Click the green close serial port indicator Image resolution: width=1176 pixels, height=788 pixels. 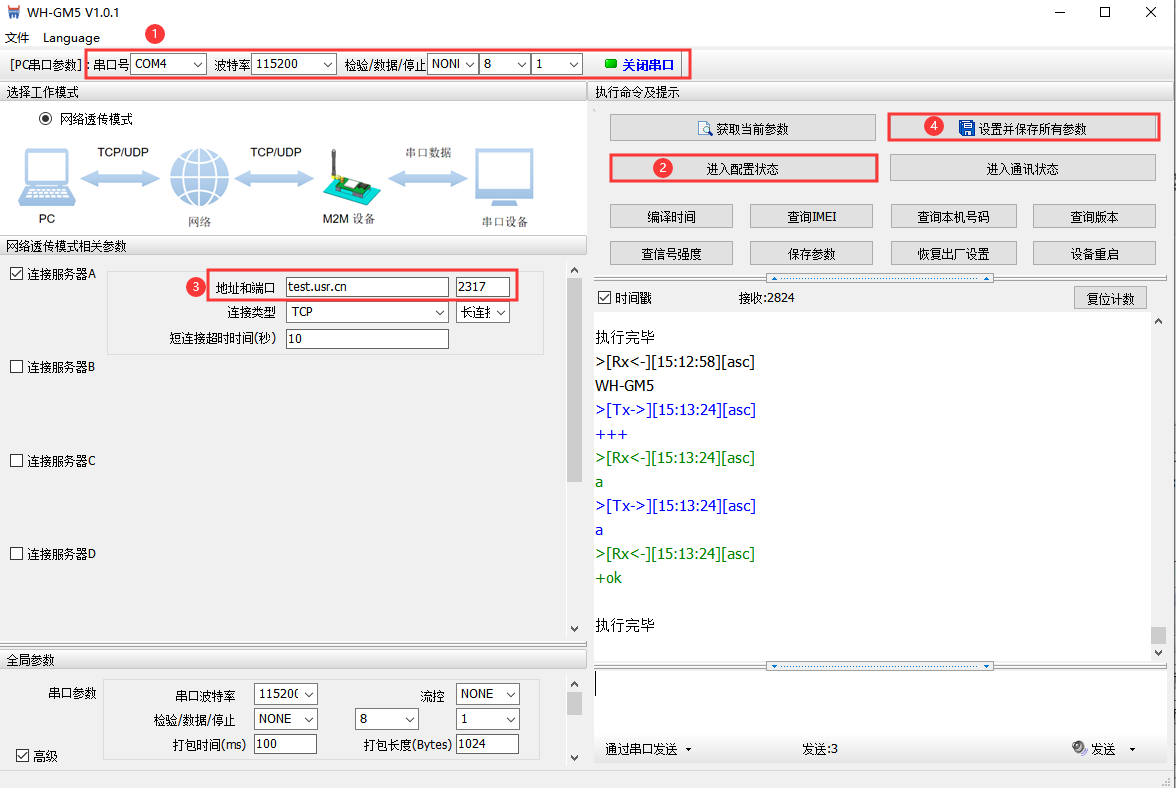coord(611,64)
